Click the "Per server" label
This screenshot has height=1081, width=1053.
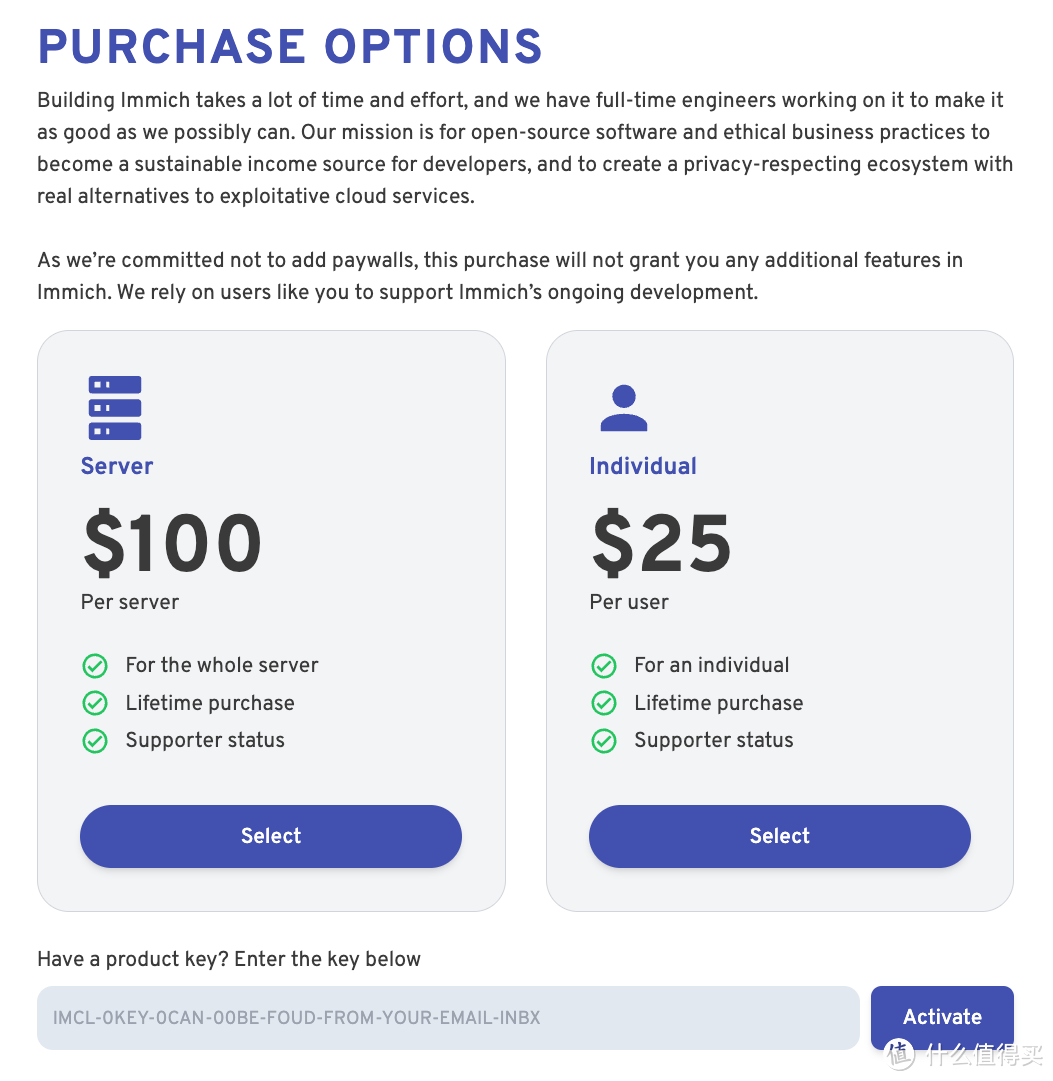point(130,602)
